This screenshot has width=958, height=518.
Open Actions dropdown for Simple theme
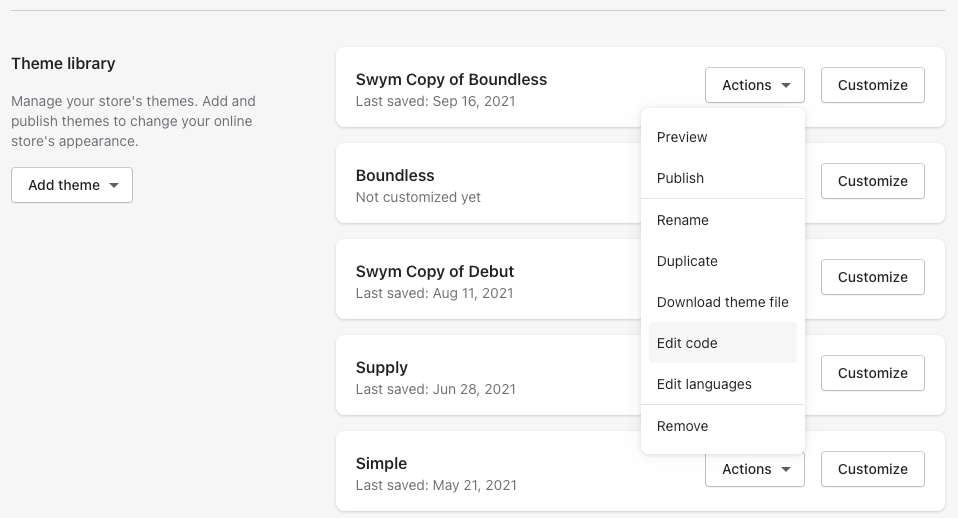point(754,469)
